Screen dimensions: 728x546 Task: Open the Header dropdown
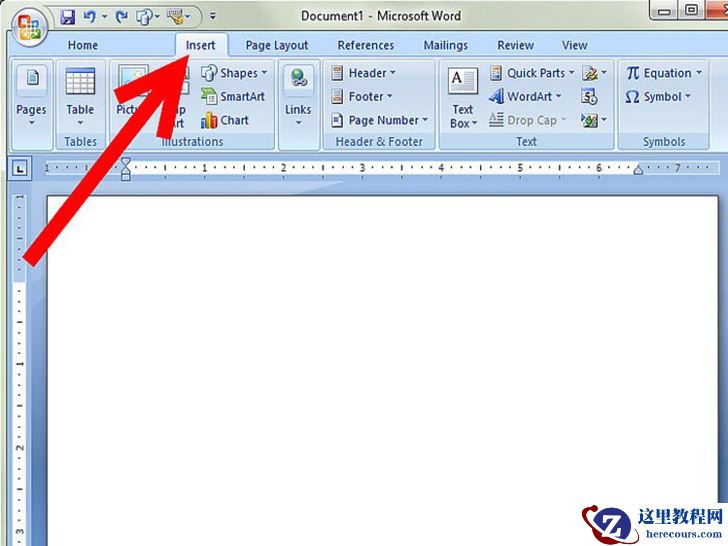363,73
